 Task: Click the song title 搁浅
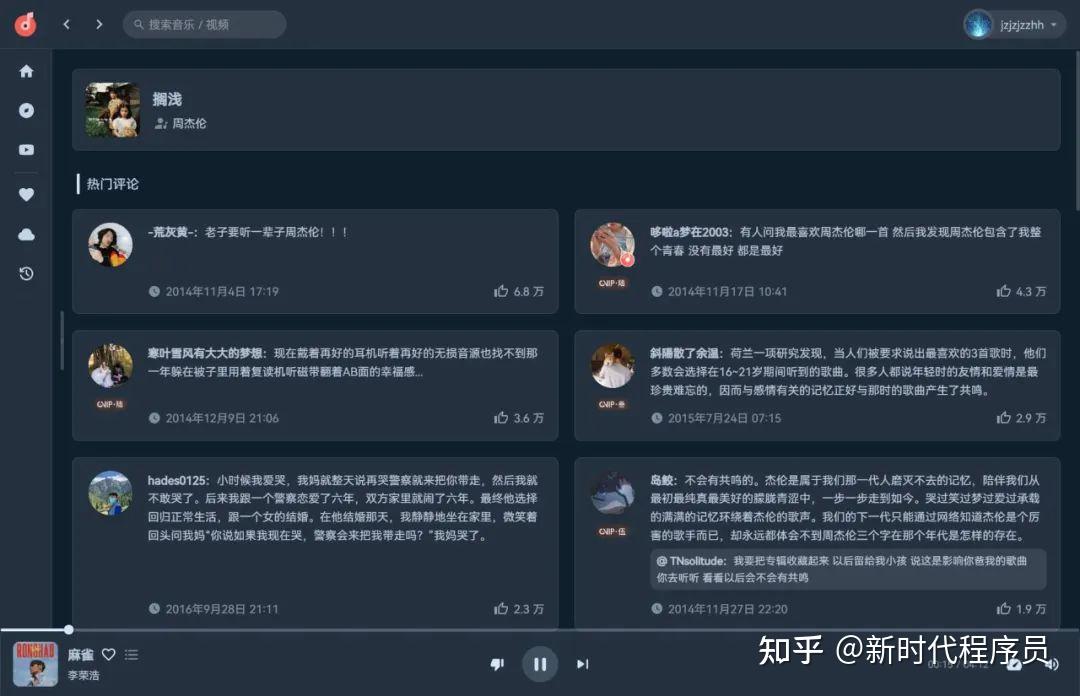167,99
